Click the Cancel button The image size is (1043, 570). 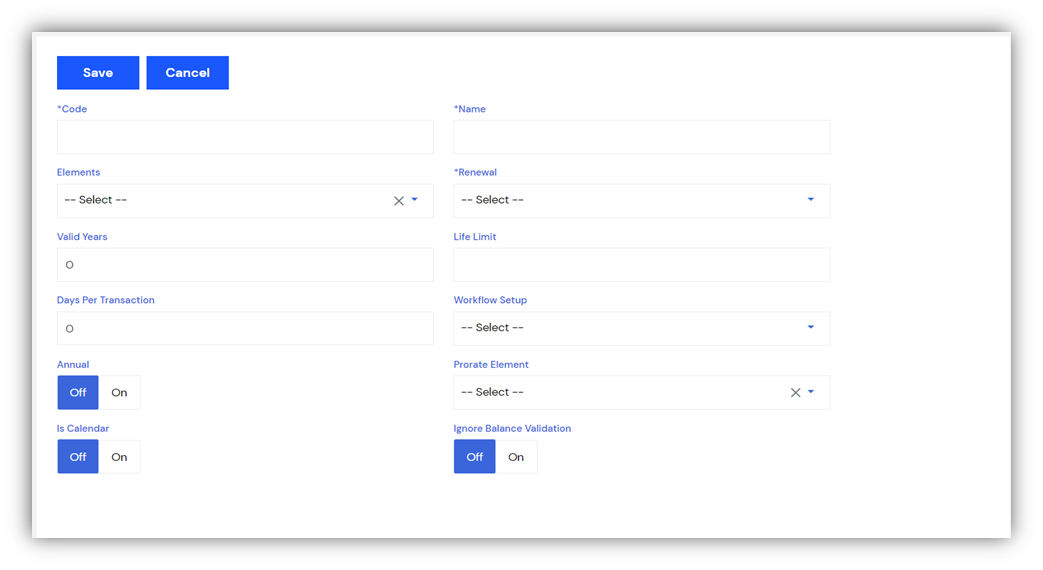tap(188, 72)
